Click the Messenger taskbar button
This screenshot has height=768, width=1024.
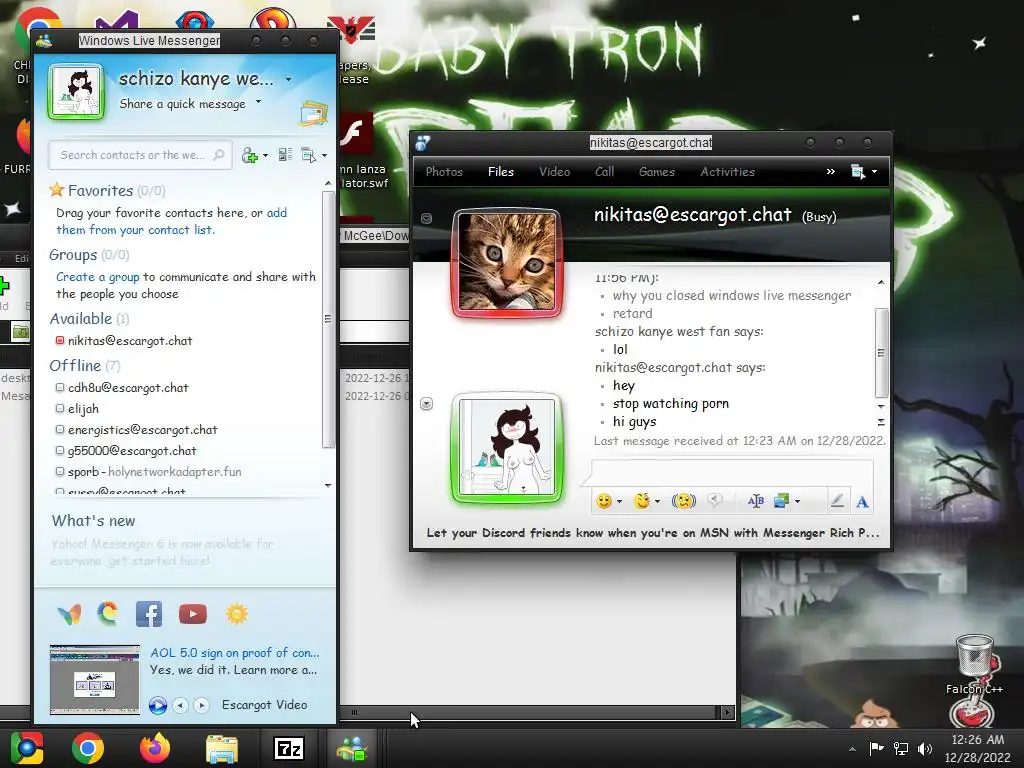click(x=352, y=748)
